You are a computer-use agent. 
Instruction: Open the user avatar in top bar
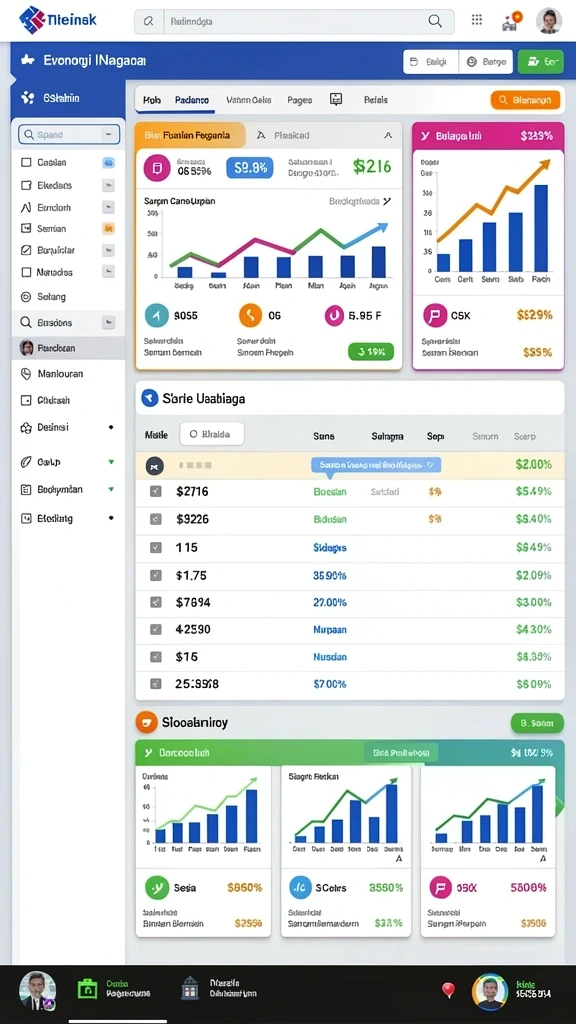[549, 21]
